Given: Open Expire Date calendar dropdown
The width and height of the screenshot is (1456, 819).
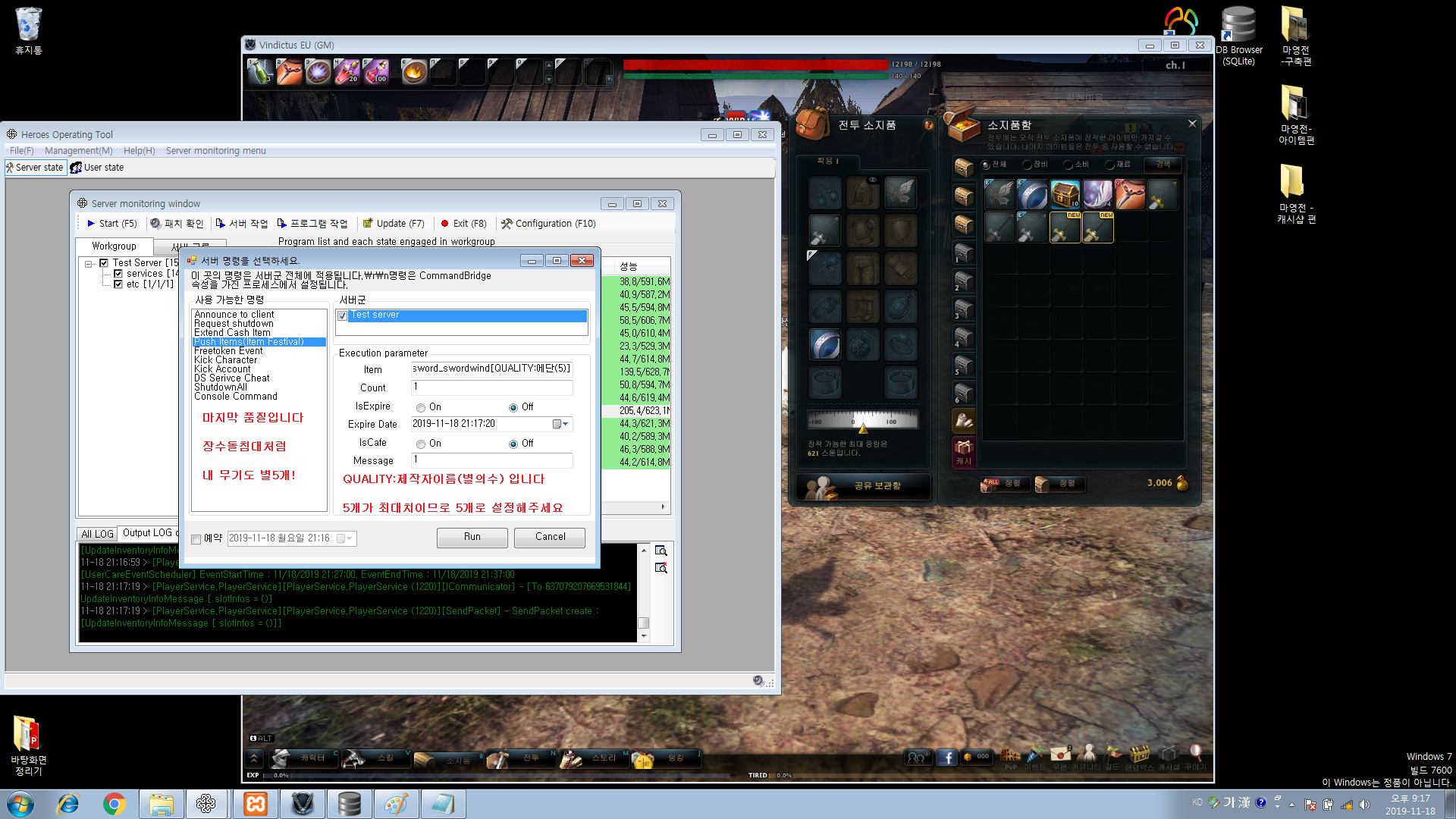Looking at the screenshot, I should coord(561,424).
